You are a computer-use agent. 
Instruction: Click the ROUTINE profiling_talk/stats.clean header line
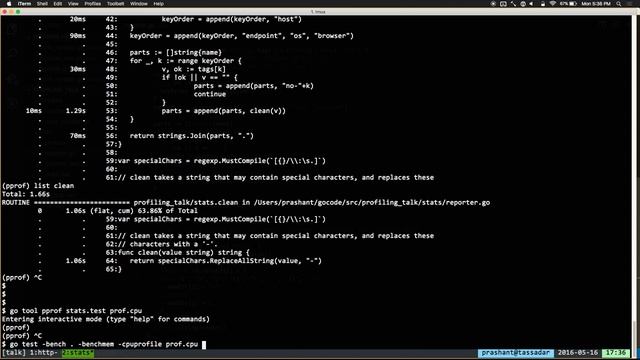[246, 202]
